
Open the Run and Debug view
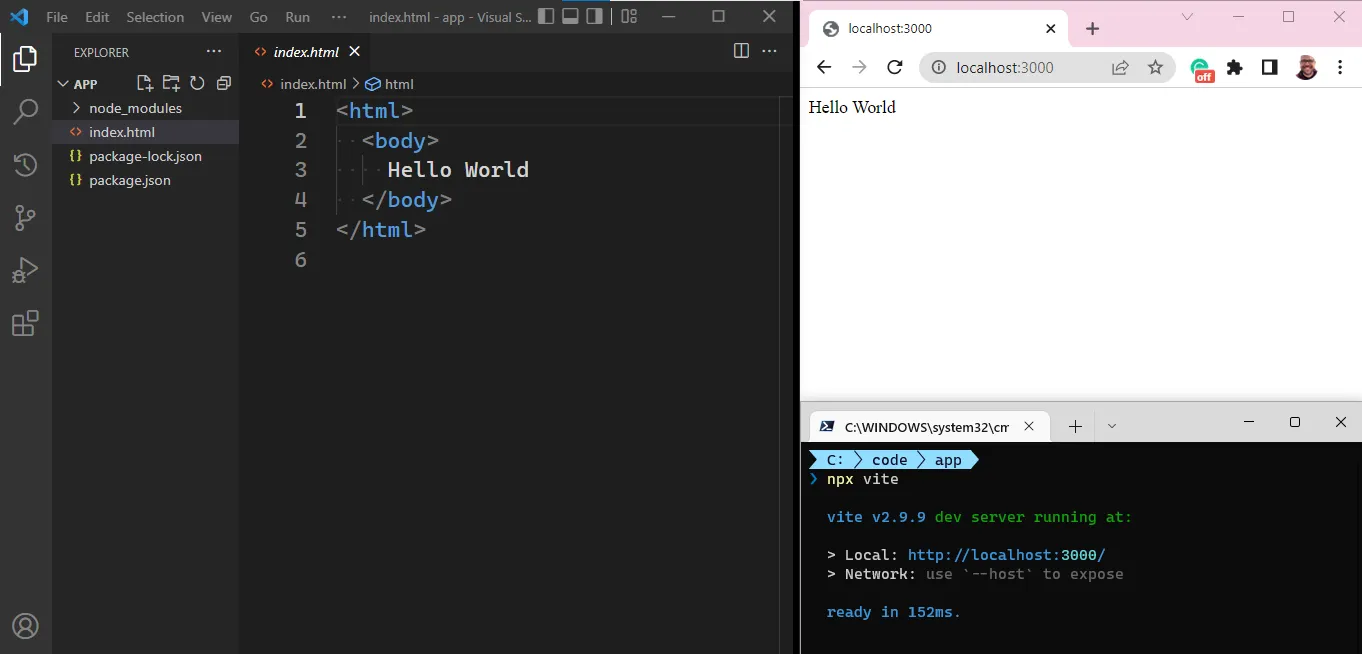25,271
